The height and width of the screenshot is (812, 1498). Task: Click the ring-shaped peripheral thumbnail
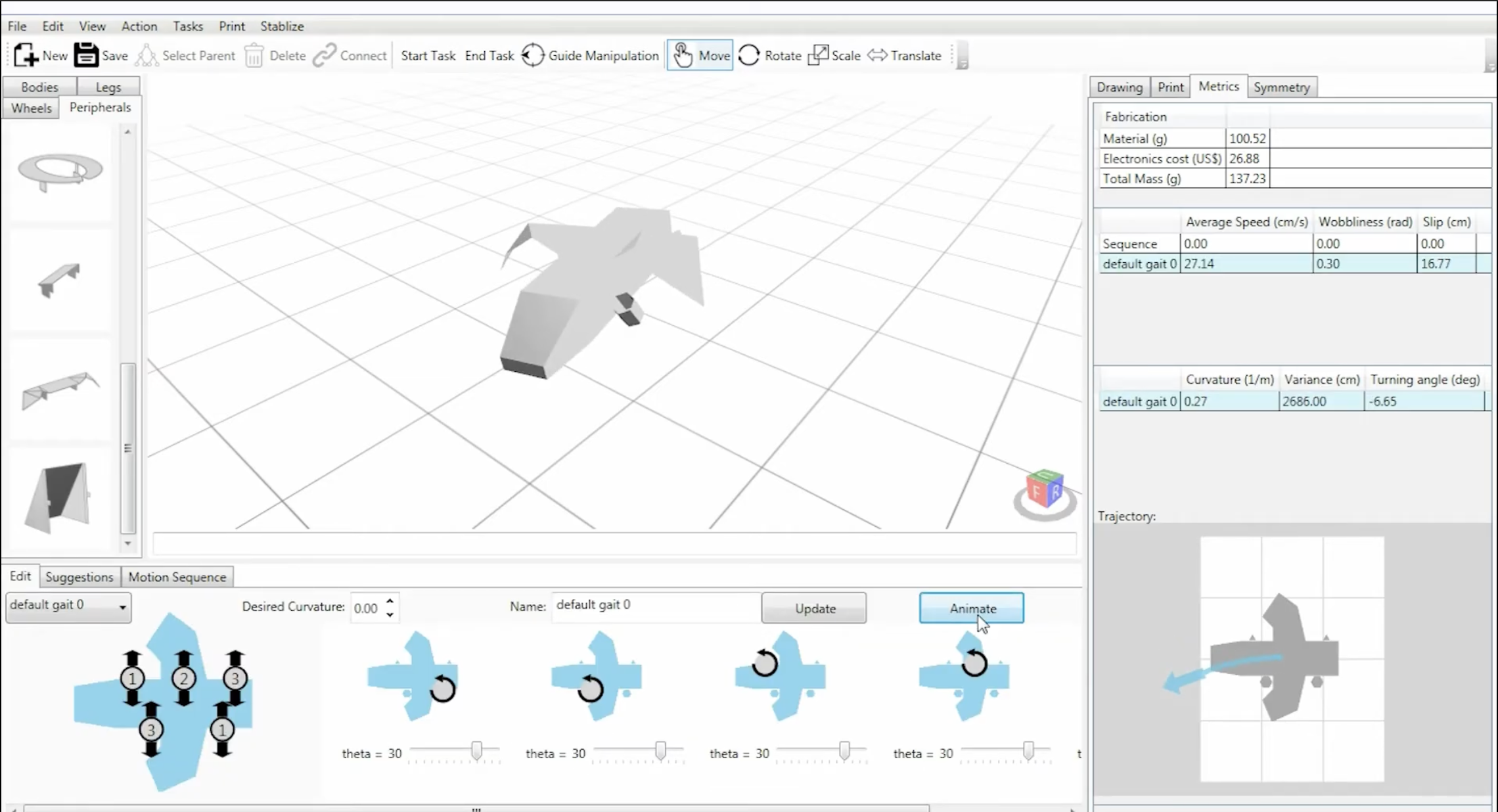pos(60,170)
